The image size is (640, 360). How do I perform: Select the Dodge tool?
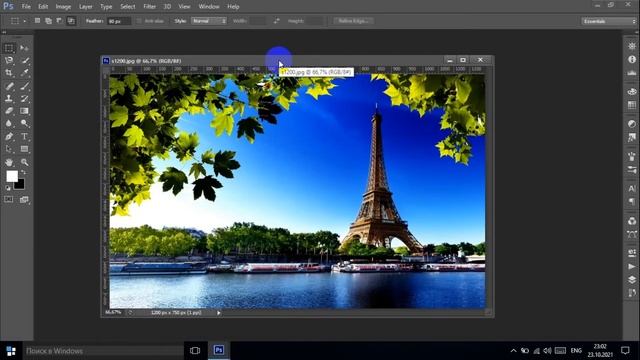(24, 123)
